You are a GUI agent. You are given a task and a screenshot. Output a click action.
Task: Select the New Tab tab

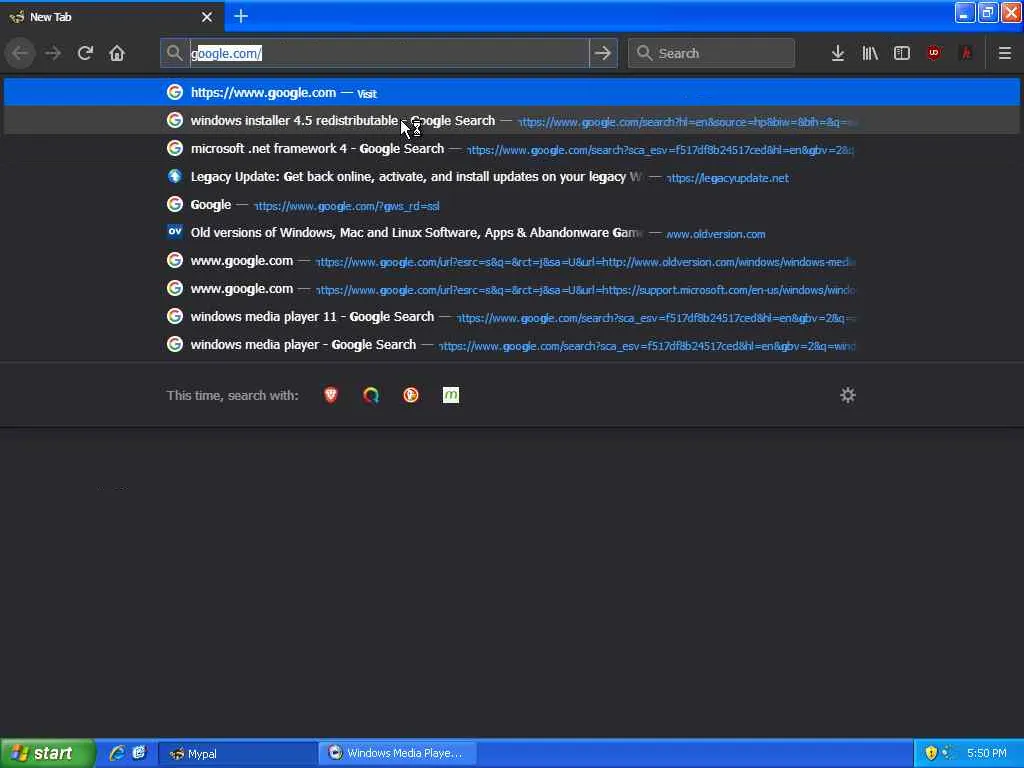click(112, 17)
